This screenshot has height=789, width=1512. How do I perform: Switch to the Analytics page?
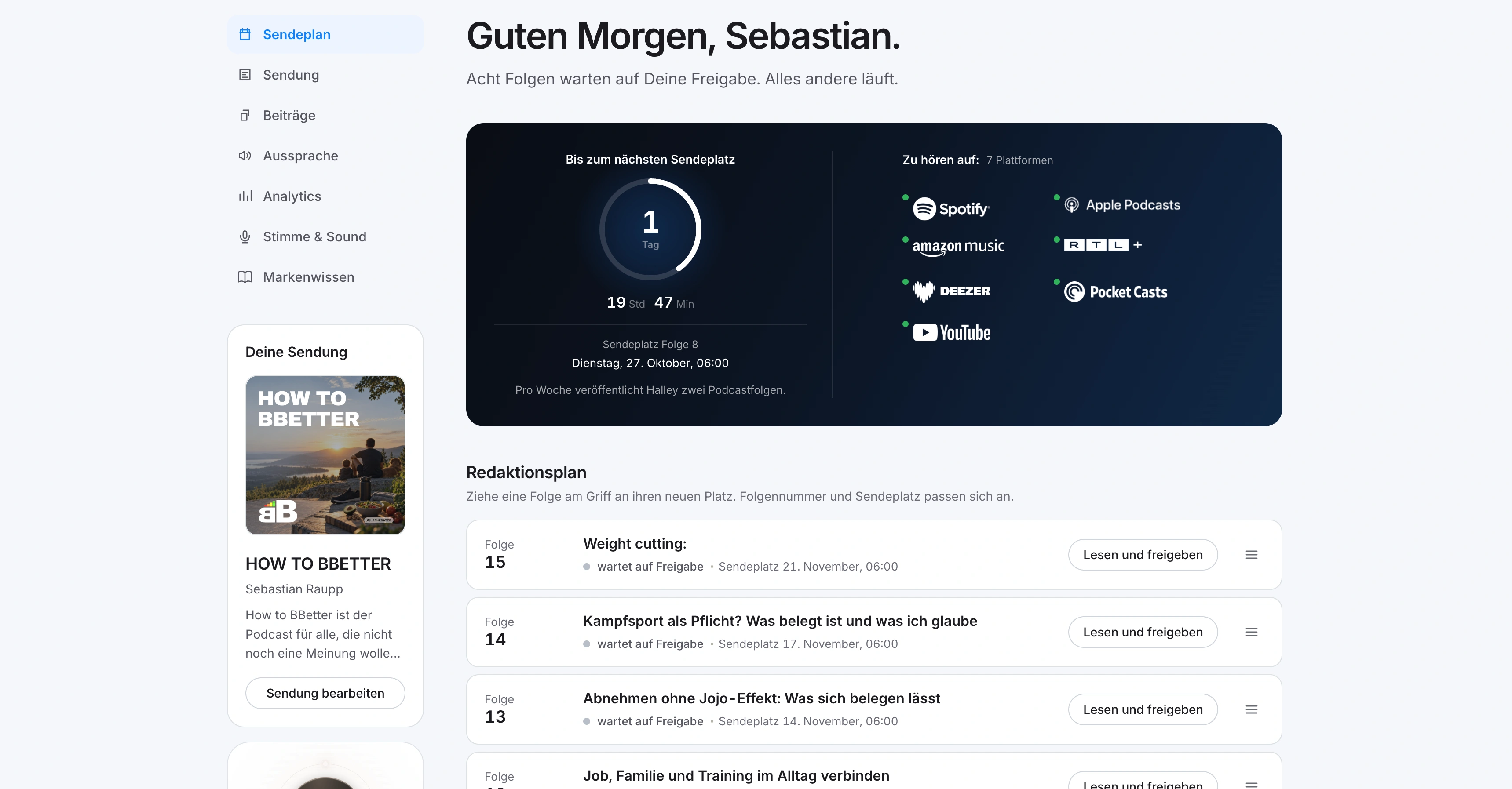(x=325, y=196)
